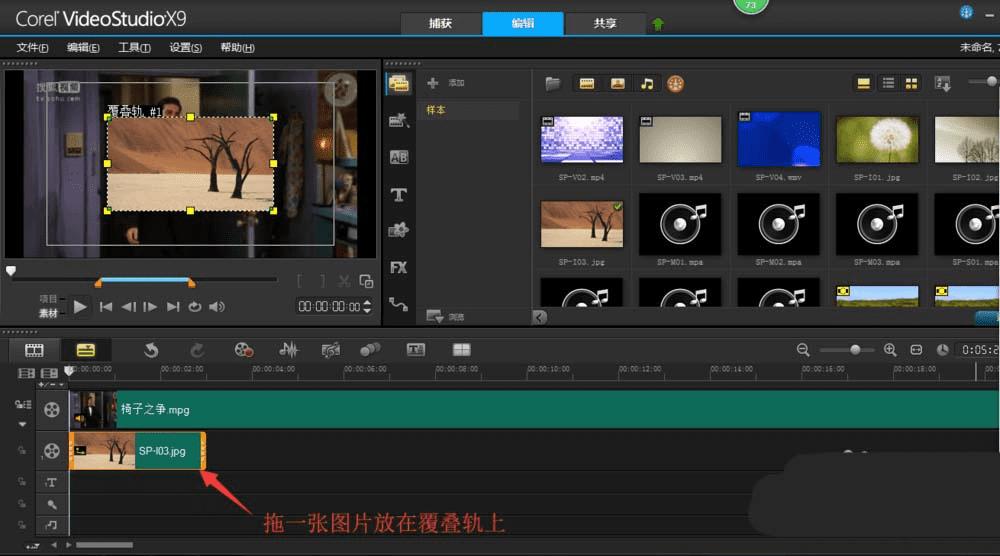Open the 设置(S) menu
The image size is (1000, 556).
tap(185, 48)
